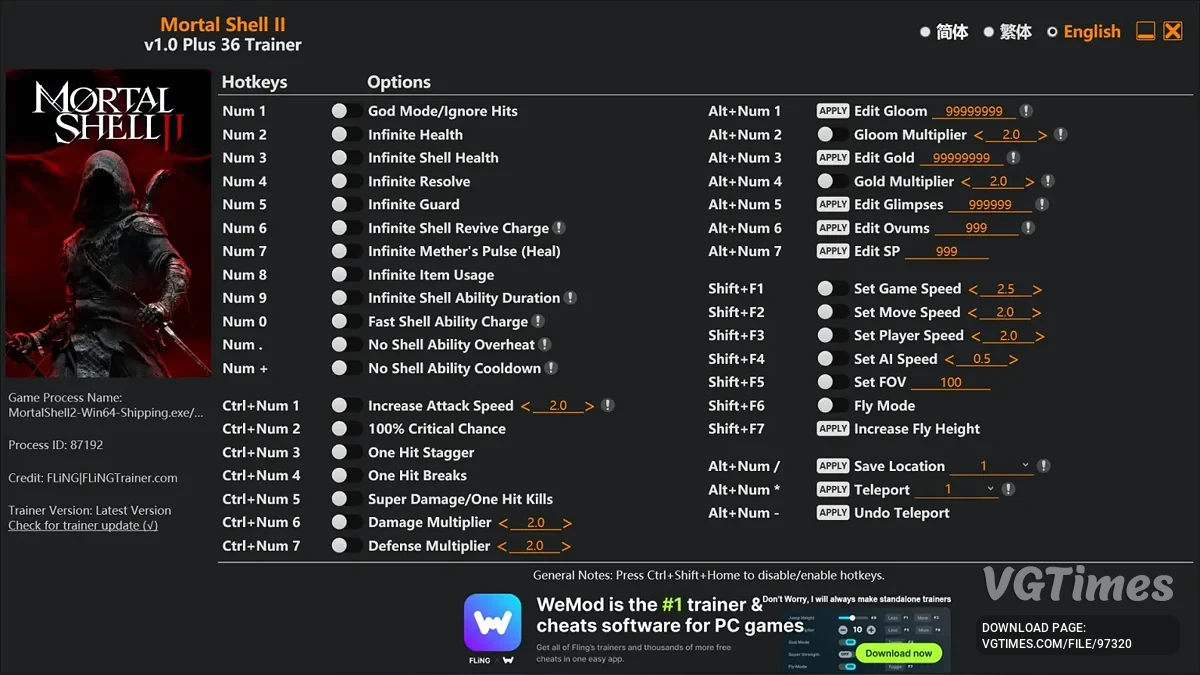Viewport: 1200px width, 675px height.
Task: Apply Edit SP value
Action: point(833,251)
